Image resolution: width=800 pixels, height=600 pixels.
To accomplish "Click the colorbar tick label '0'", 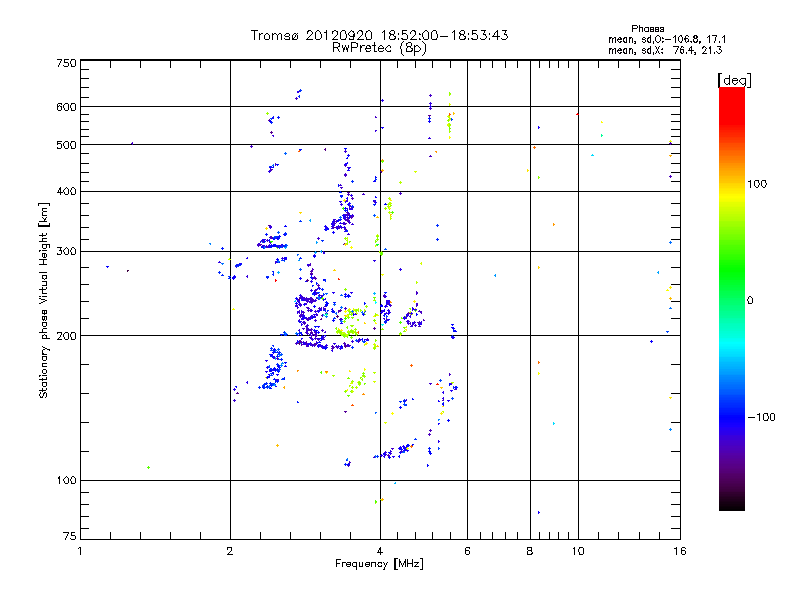I will [750, 301].
